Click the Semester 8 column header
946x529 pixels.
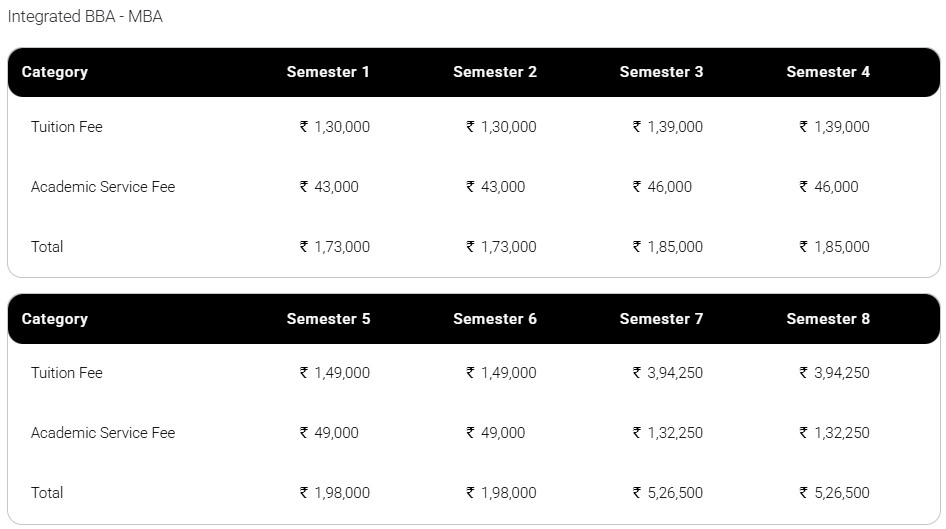[x=828, y=319]
